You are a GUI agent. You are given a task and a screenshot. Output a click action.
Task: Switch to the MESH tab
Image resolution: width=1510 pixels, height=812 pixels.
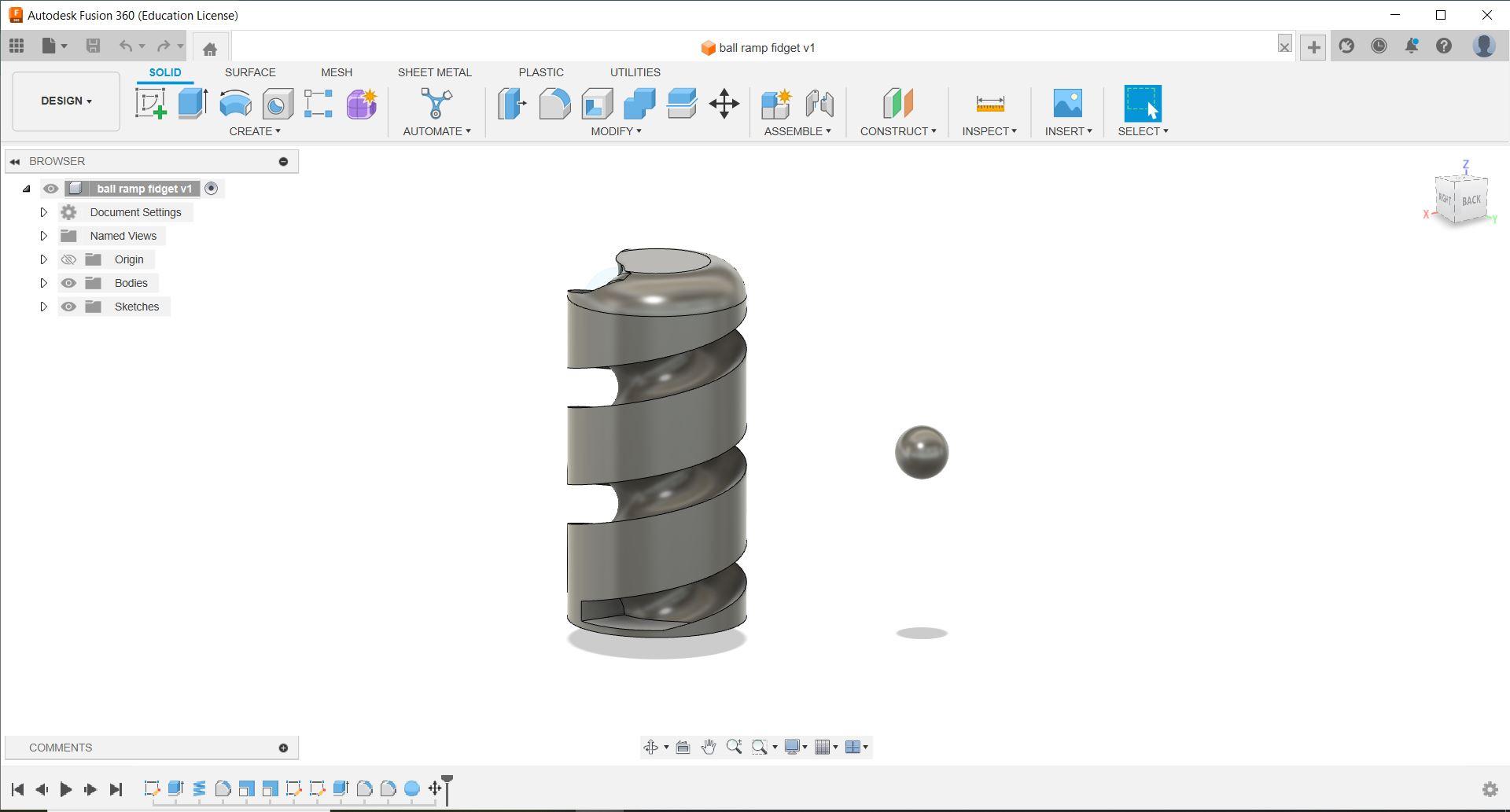(337, 72)
